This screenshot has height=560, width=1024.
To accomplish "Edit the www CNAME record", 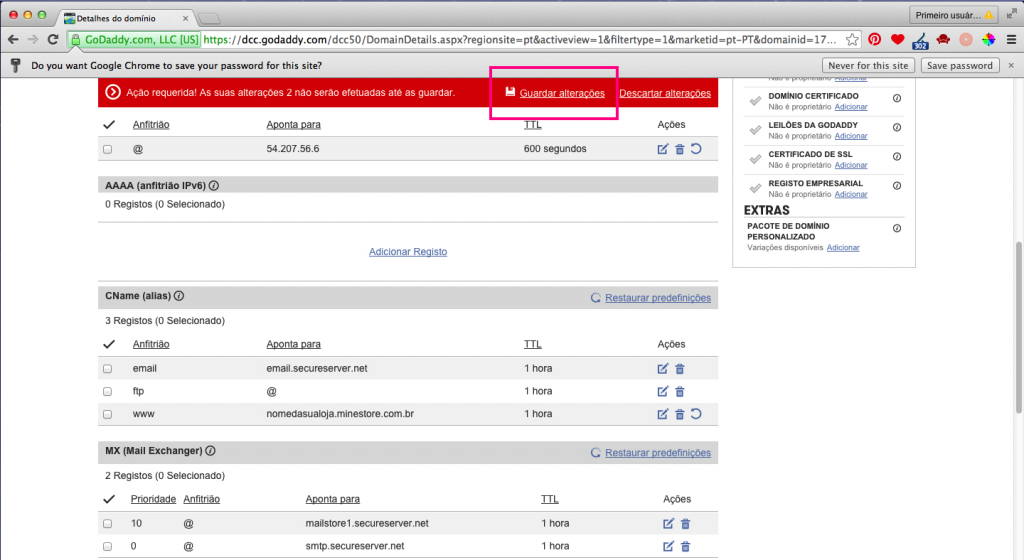I will point(663,414).
